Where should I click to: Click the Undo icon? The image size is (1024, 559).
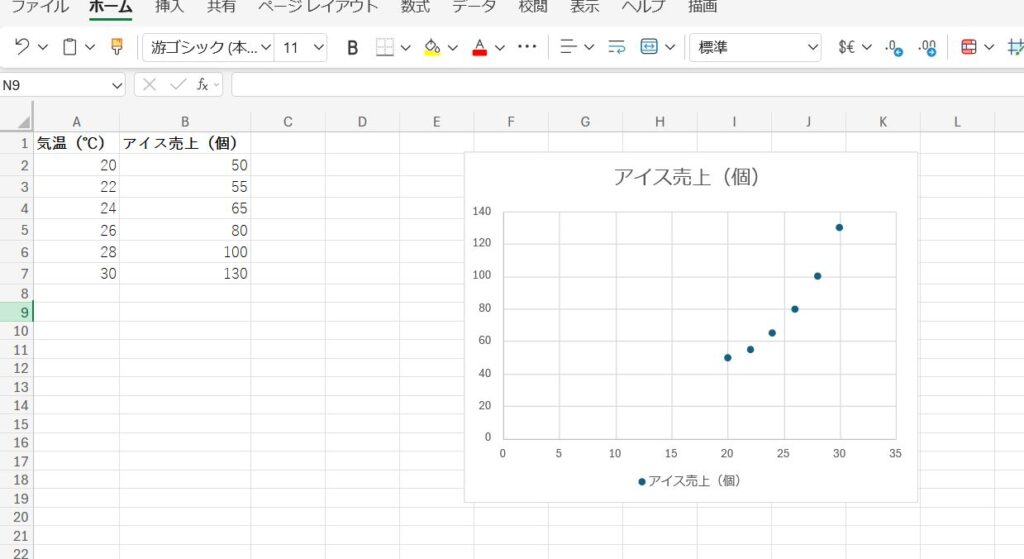point(22,47)
